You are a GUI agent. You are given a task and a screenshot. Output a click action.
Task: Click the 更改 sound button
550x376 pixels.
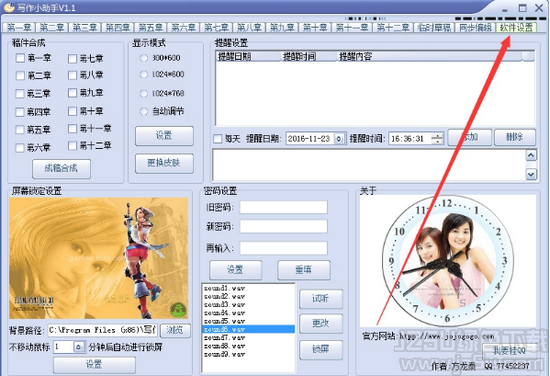click(x=321, y=323)
